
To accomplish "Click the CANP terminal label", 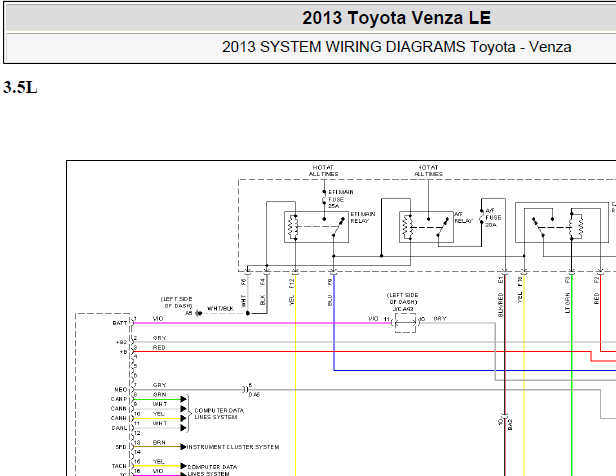I will 119,399.
